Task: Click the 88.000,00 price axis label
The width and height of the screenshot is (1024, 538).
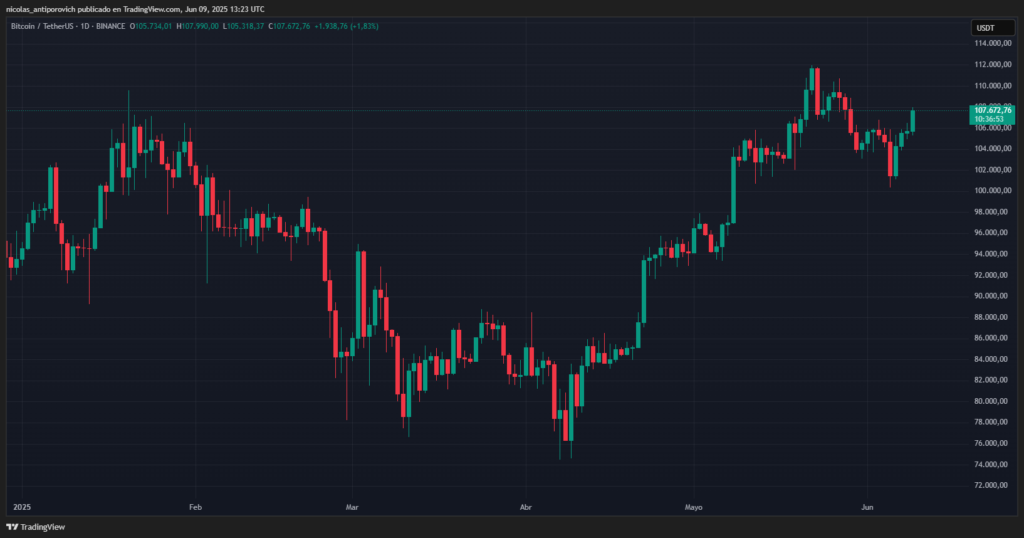Action: [992, 317]
